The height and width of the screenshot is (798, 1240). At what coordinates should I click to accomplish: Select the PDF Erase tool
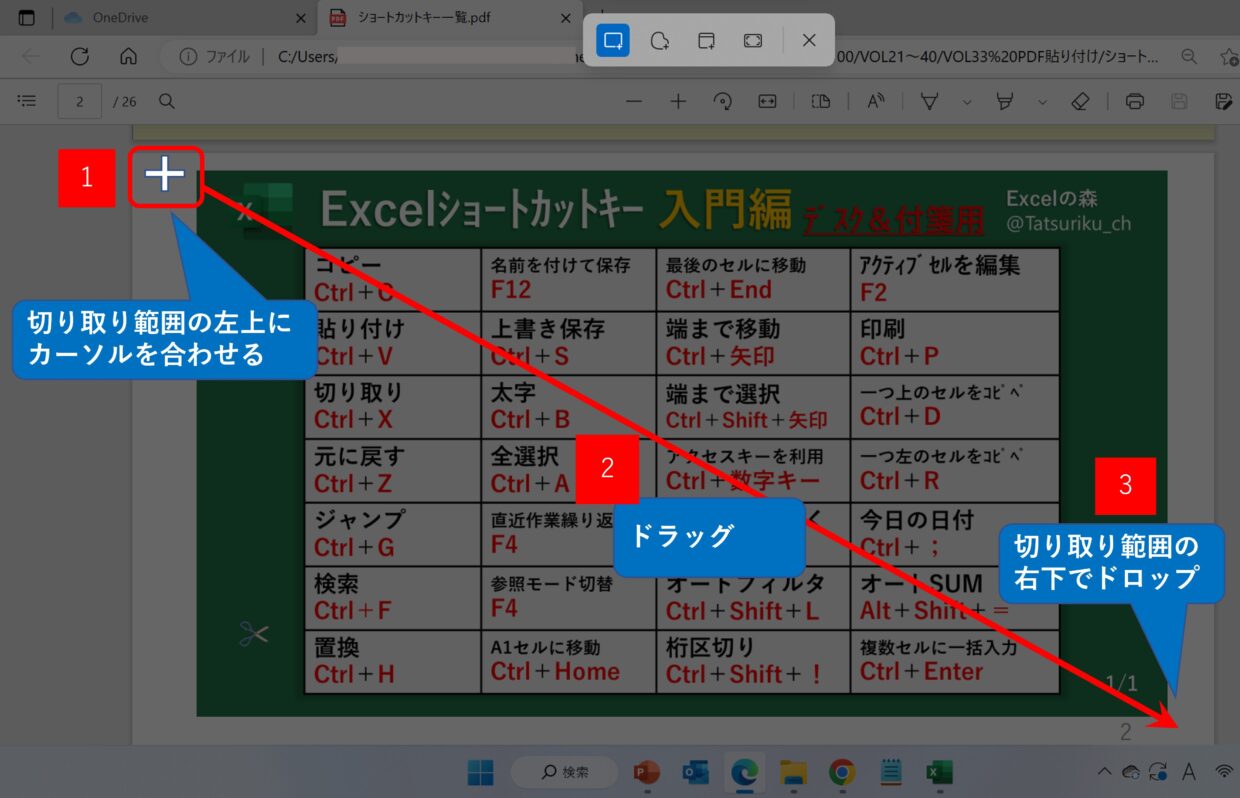[1080, 101]
